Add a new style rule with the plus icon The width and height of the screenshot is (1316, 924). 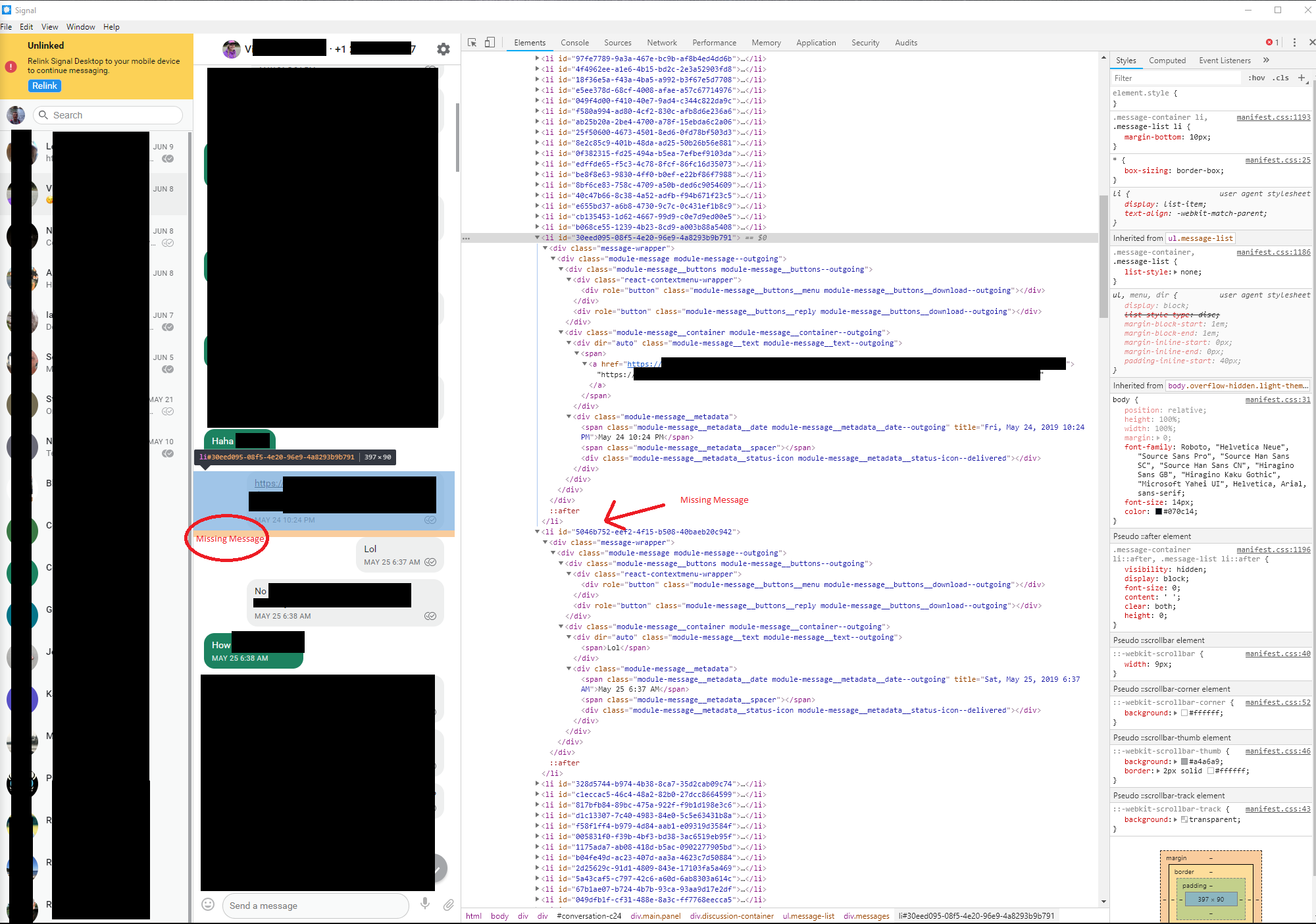tap(1302, 78)
